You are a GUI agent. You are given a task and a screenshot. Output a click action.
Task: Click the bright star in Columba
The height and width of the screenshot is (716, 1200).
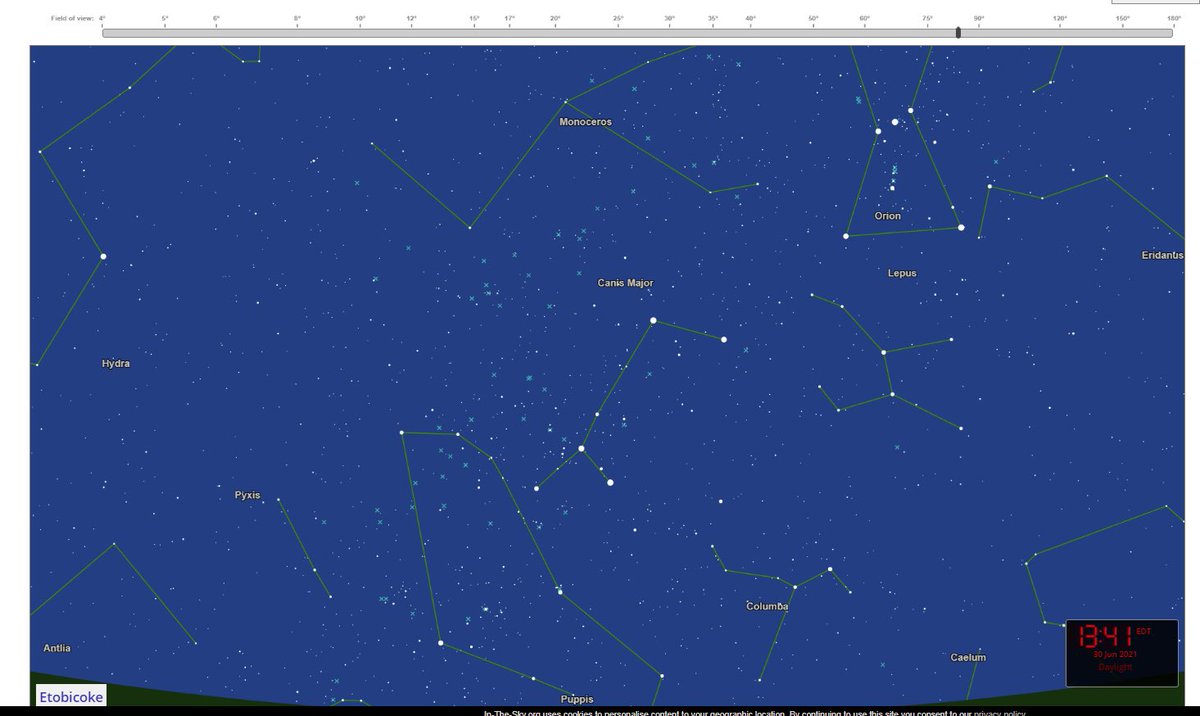(x=829, y=569)
